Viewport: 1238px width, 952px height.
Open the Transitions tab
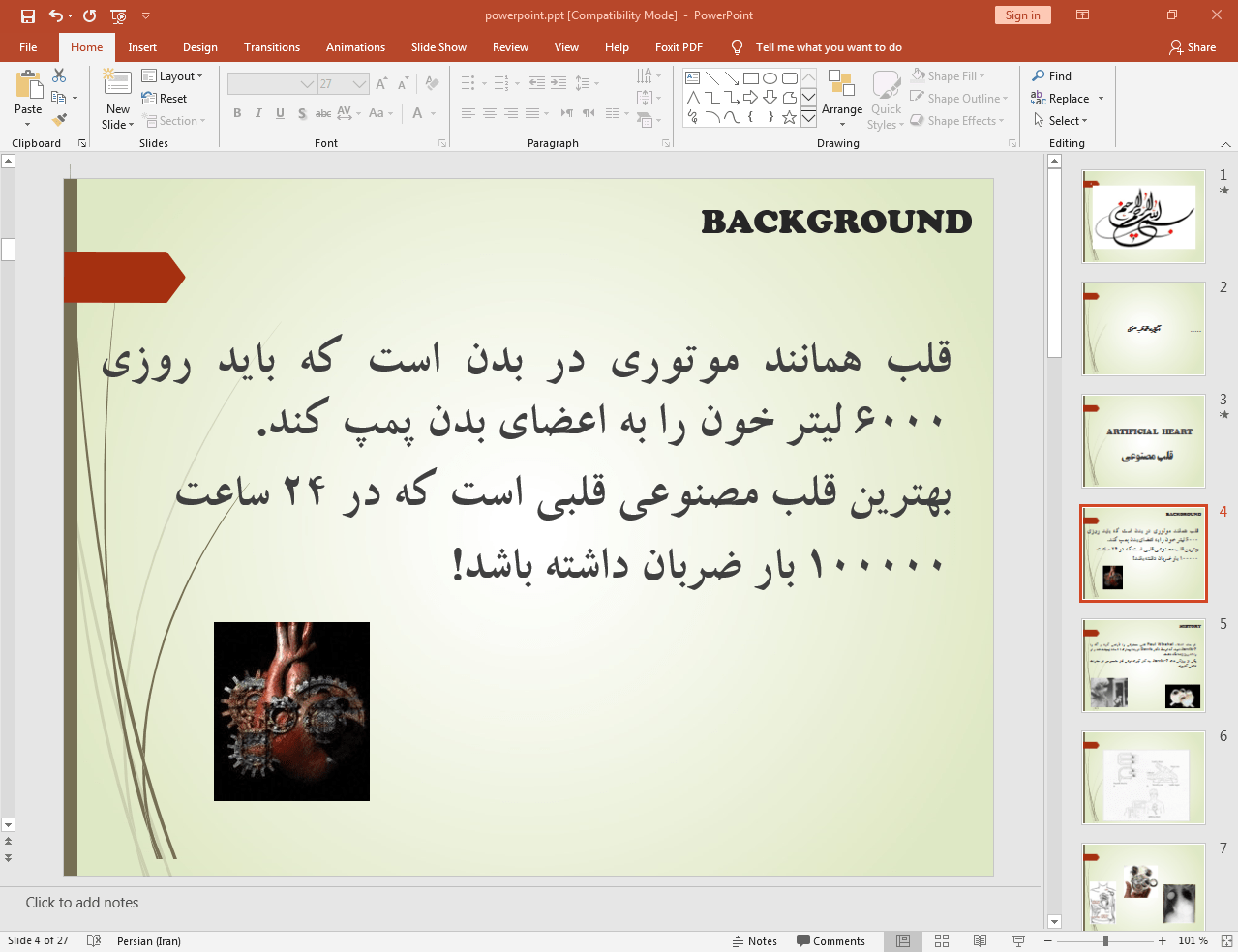coord(272,47)
